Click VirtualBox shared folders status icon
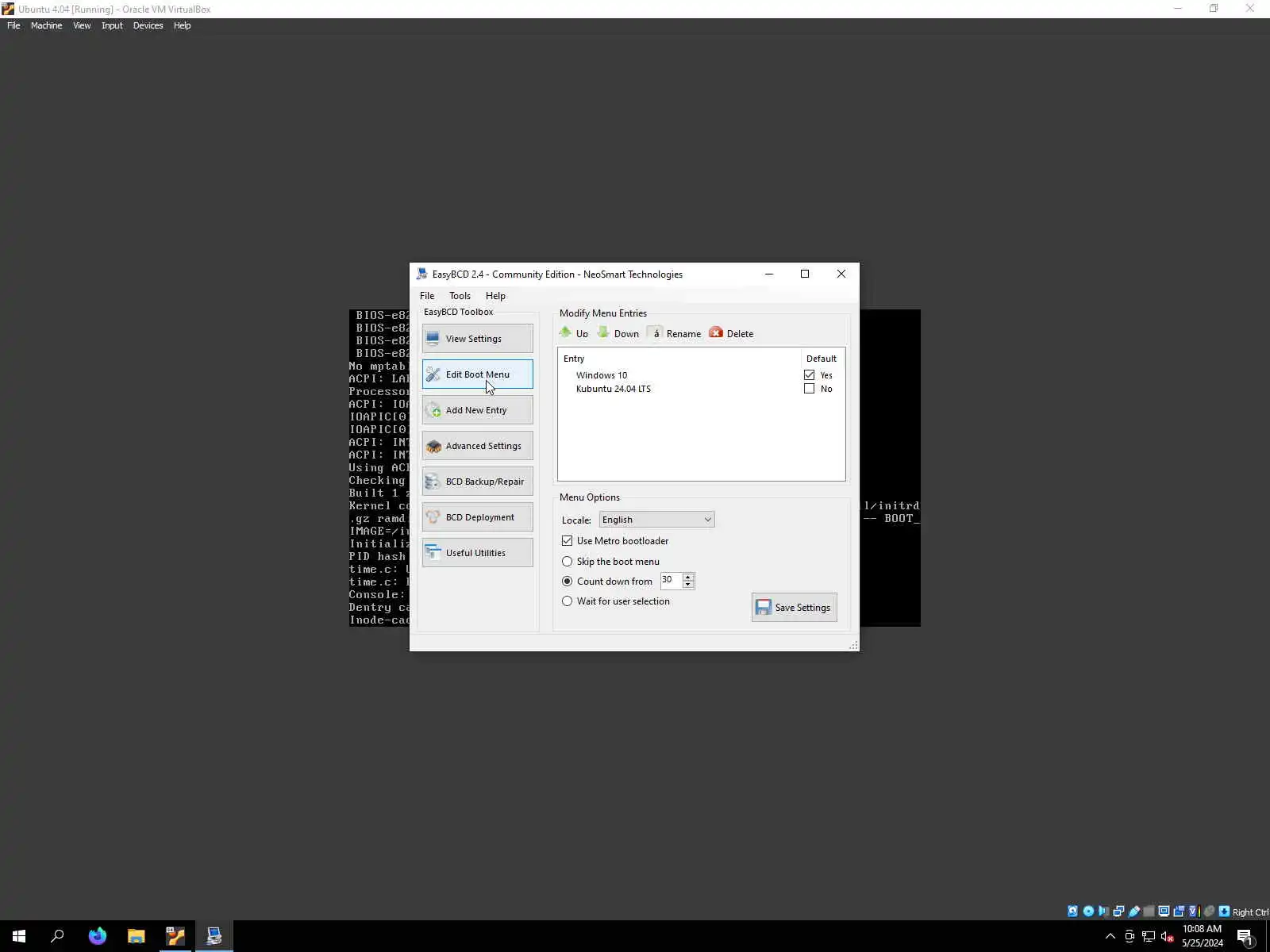This screenshot has width=1270, height=952. click(1149, 912)
